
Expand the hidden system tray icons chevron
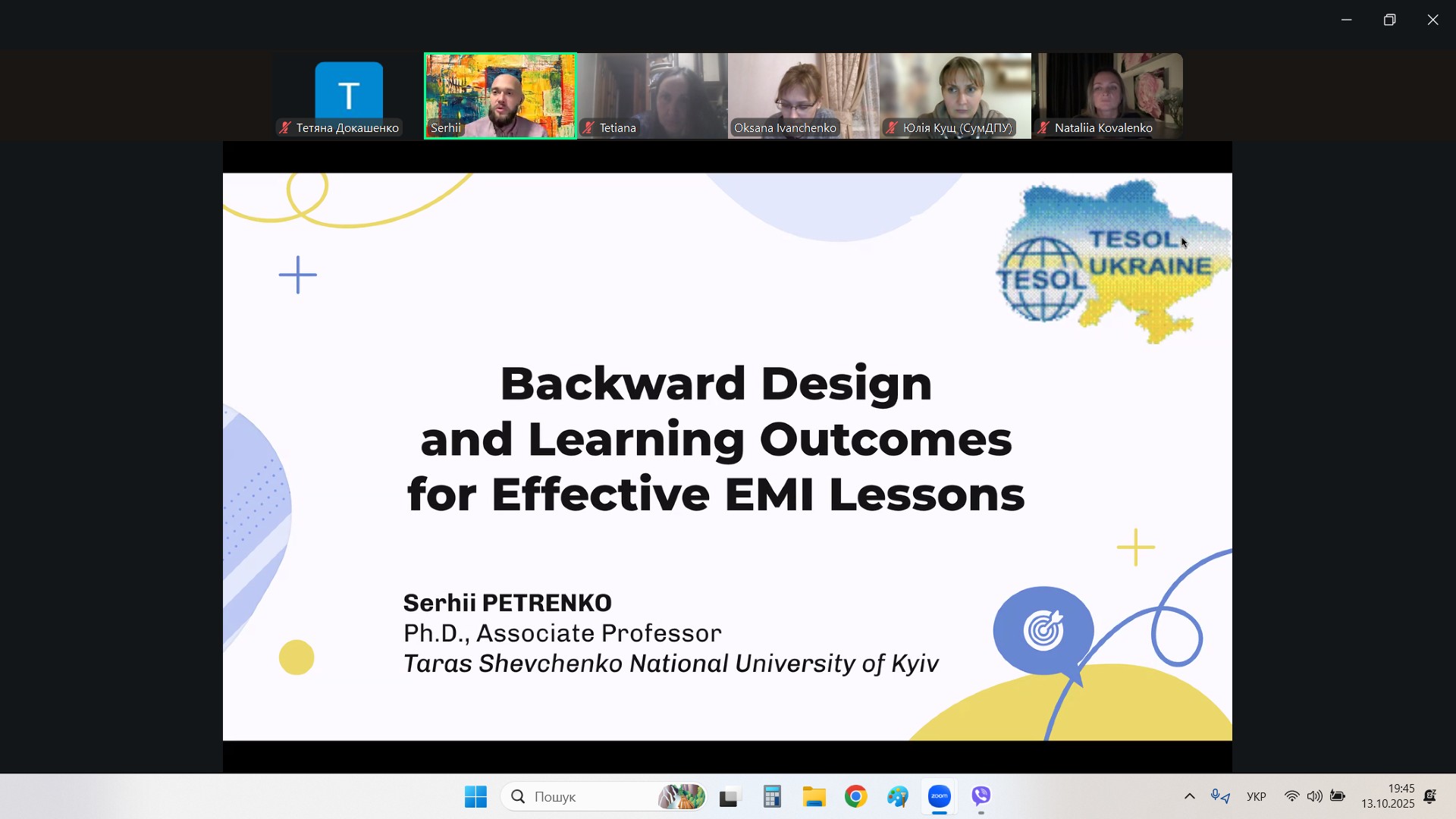[x=1190, y=796]
